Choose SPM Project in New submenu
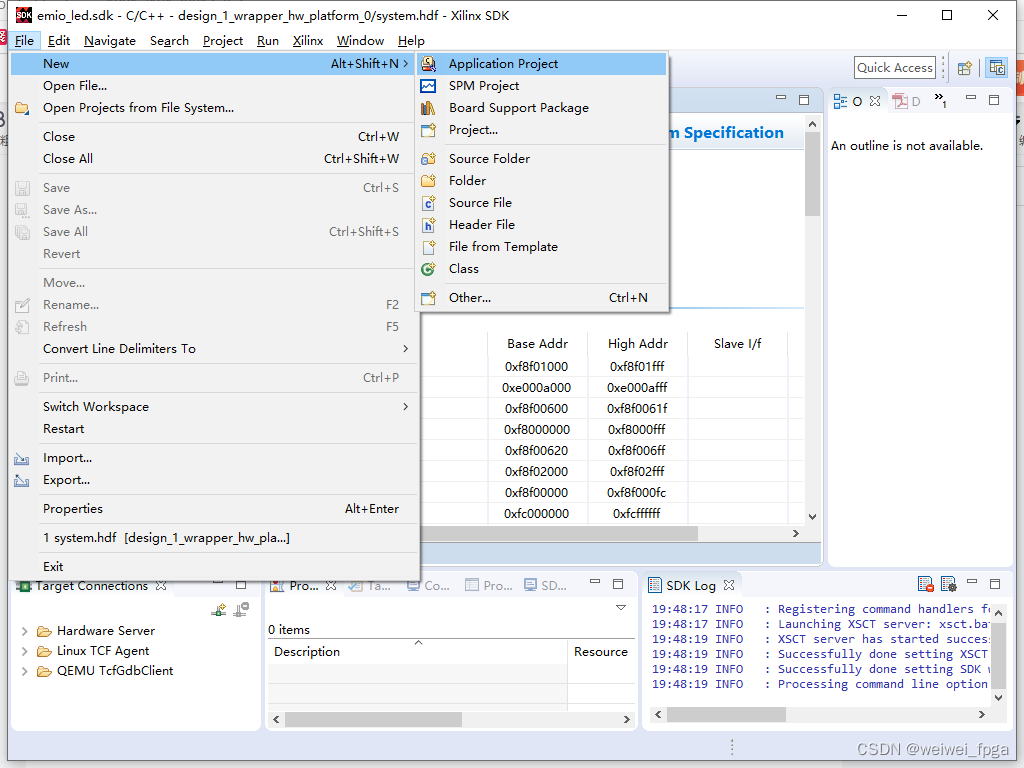This screenshot has width=1024, height=768. 542,86
